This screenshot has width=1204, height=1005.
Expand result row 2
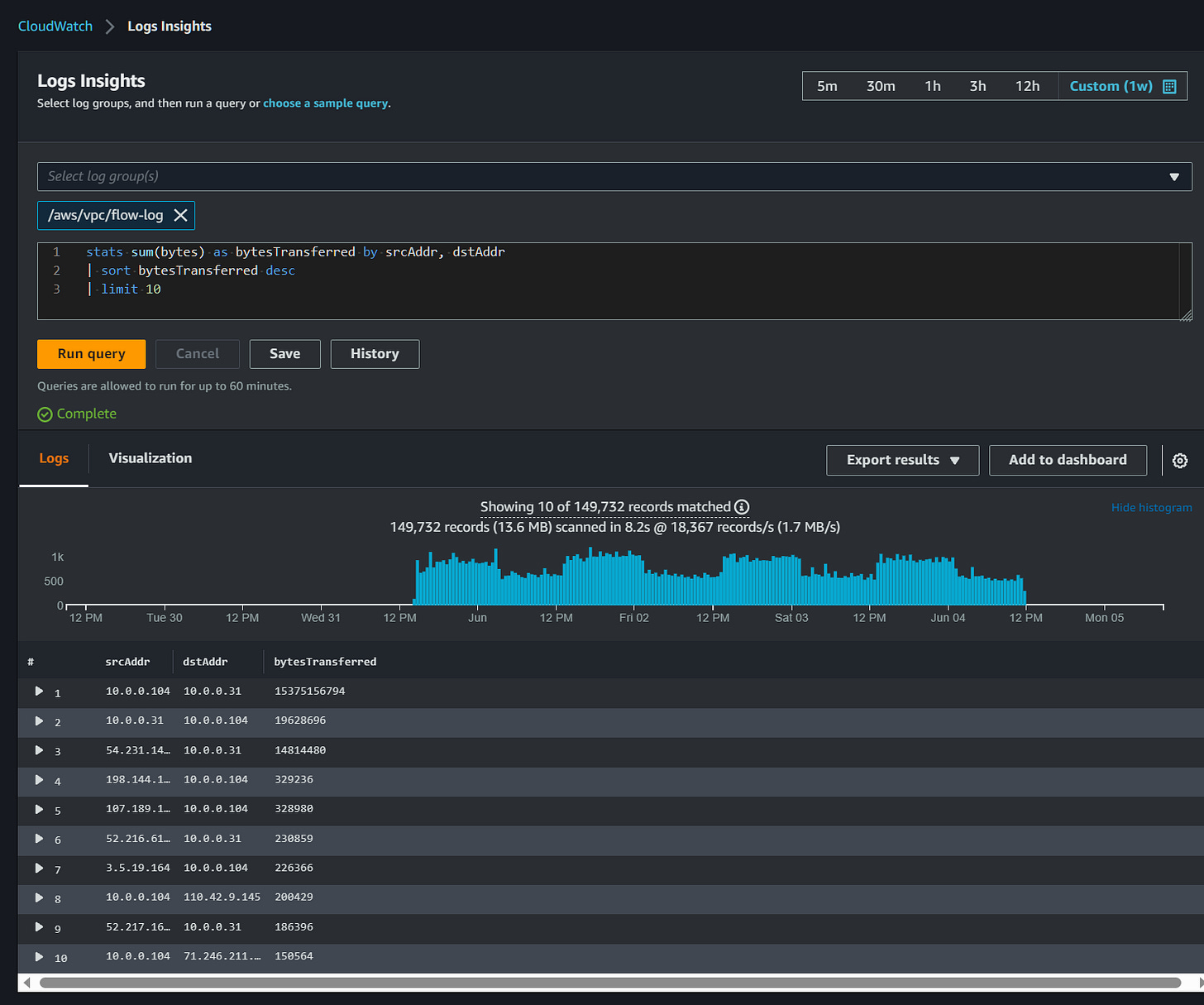click(x=39, y=720)
